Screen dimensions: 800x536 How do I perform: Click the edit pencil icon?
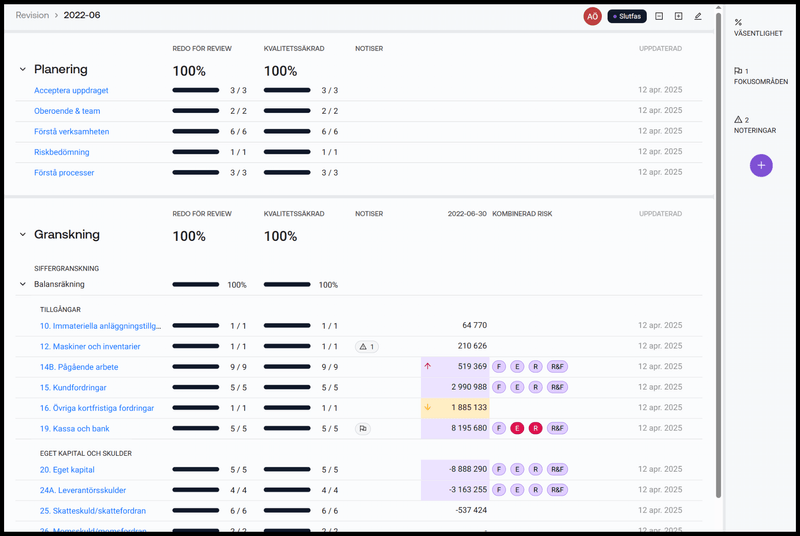coord(698,16)
